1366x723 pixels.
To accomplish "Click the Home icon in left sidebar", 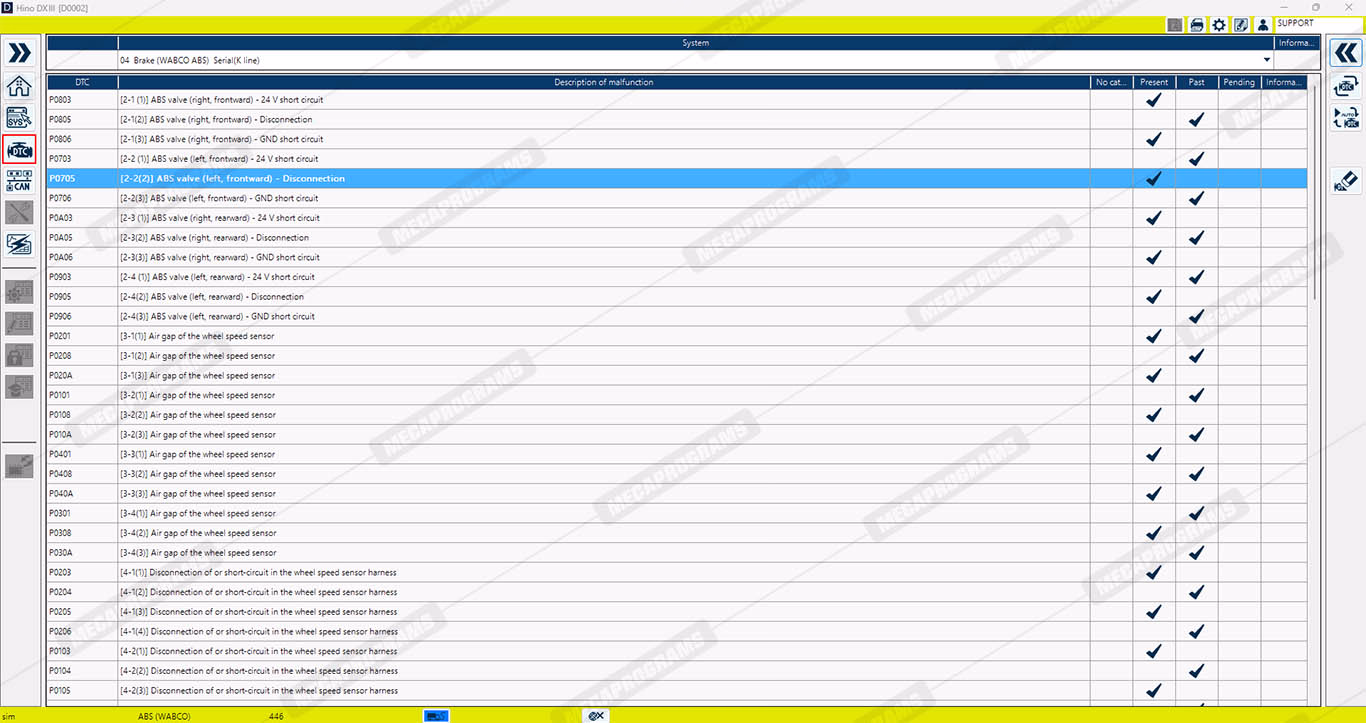I will [19, 86].
